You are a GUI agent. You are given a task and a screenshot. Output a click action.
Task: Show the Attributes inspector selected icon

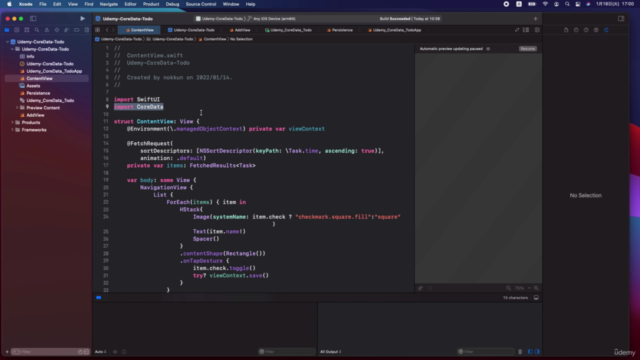[x=606, y=30]
